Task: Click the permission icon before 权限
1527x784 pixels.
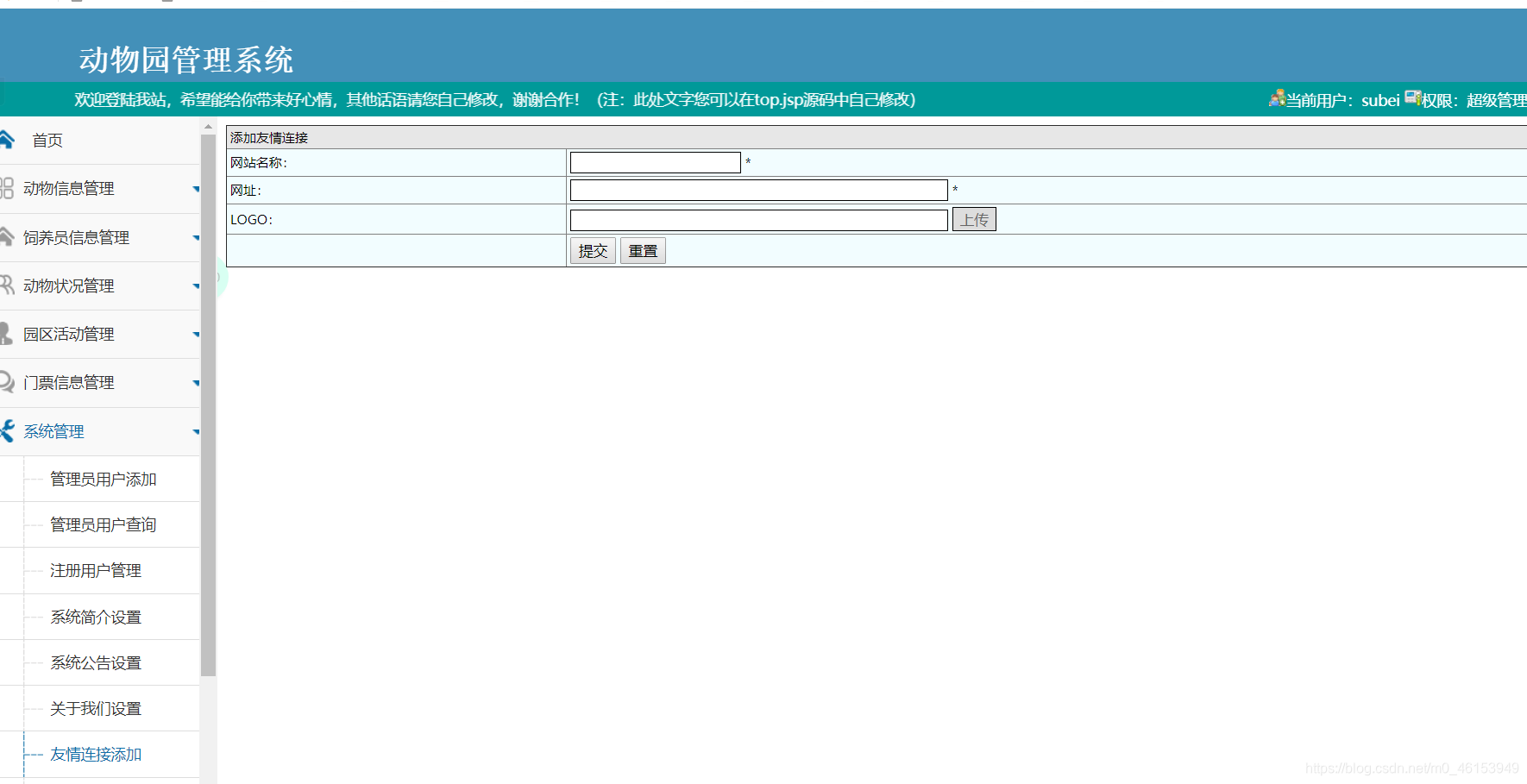Action: [x=1412, y=97]
